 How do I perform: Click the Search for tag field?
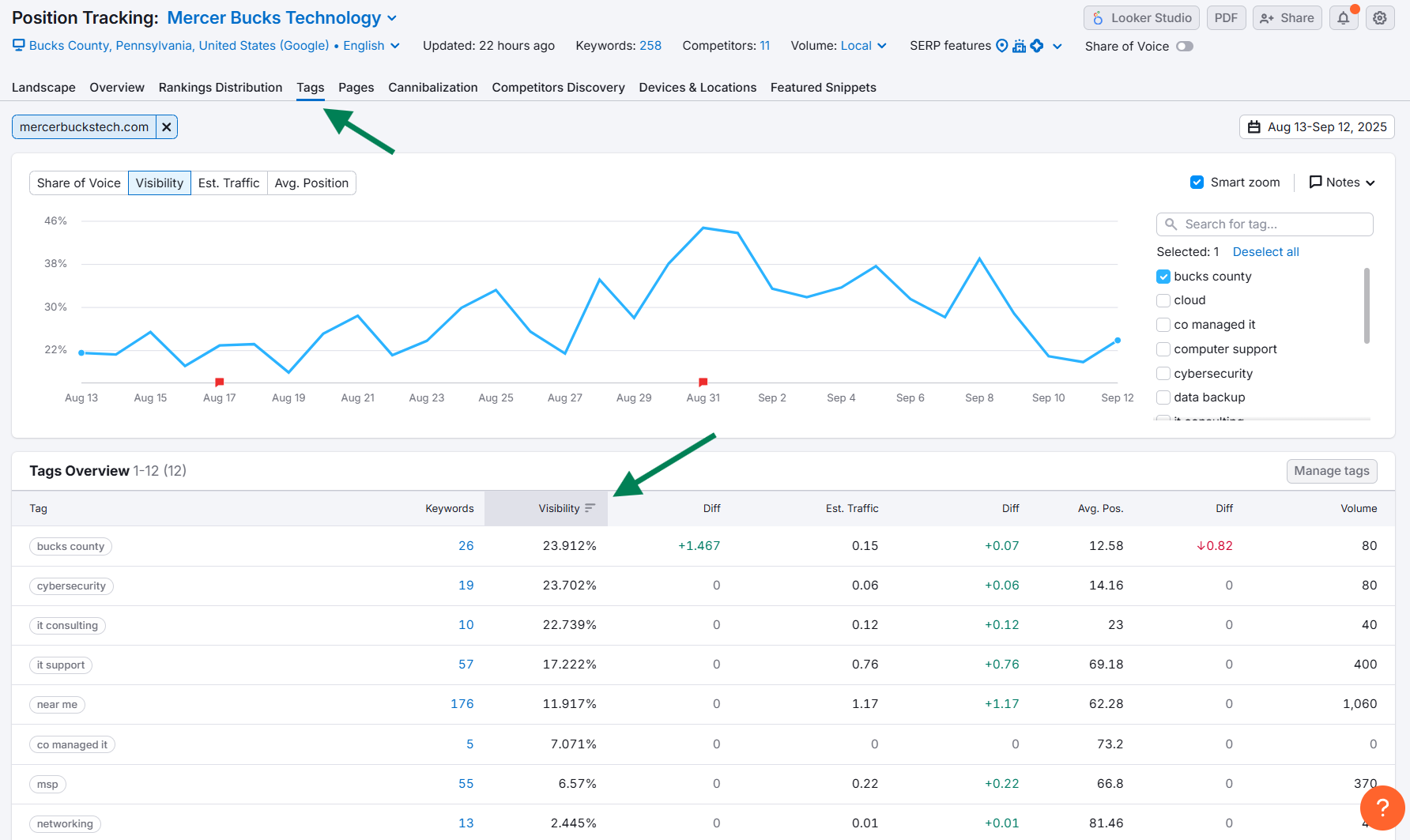(x=1265, y=224)
